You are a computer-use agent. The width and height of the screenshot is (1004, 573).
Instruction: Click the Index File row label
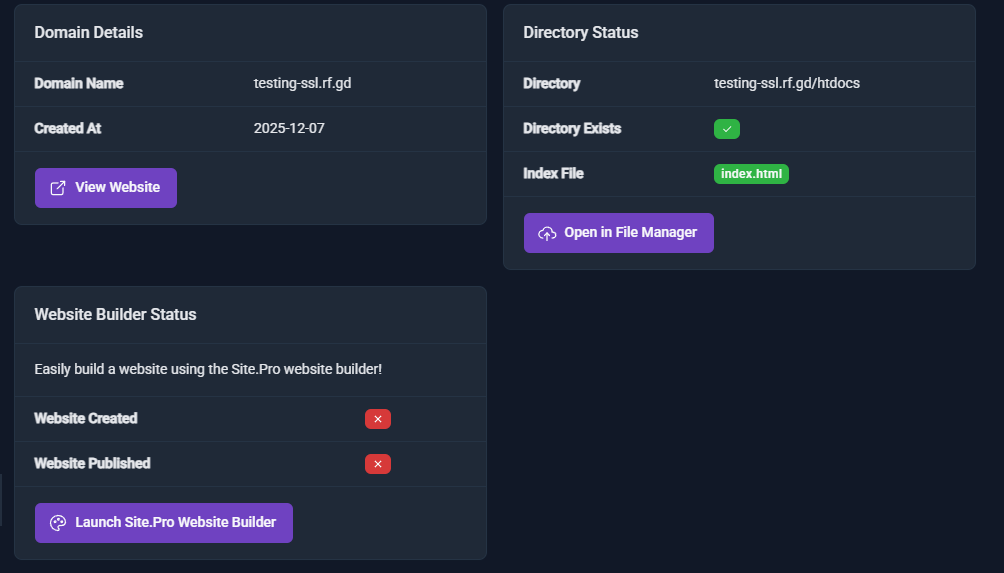pos(553,174)
